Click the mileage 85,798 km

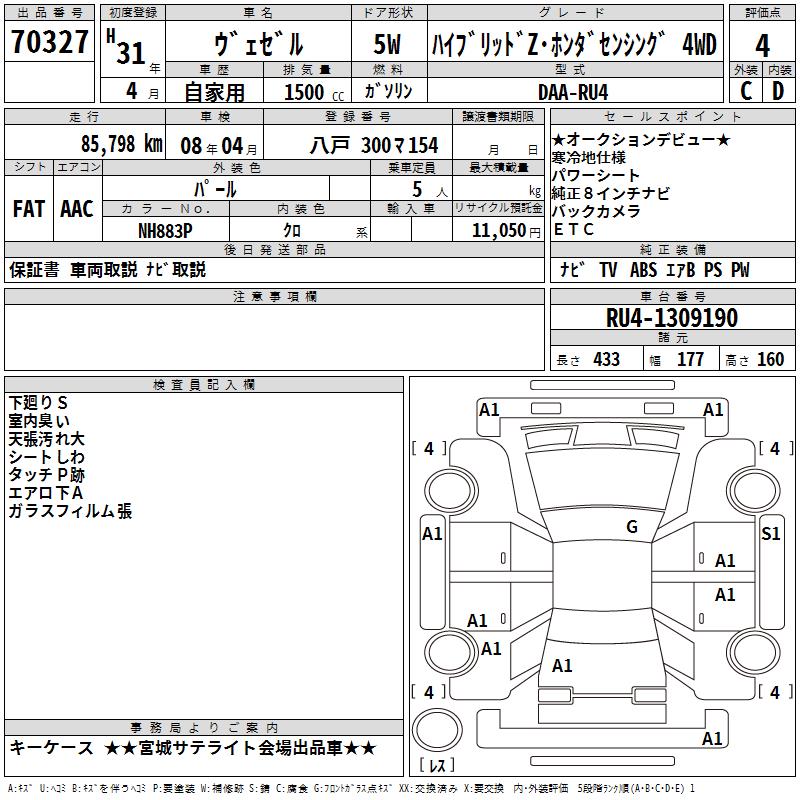click(121, 144)
